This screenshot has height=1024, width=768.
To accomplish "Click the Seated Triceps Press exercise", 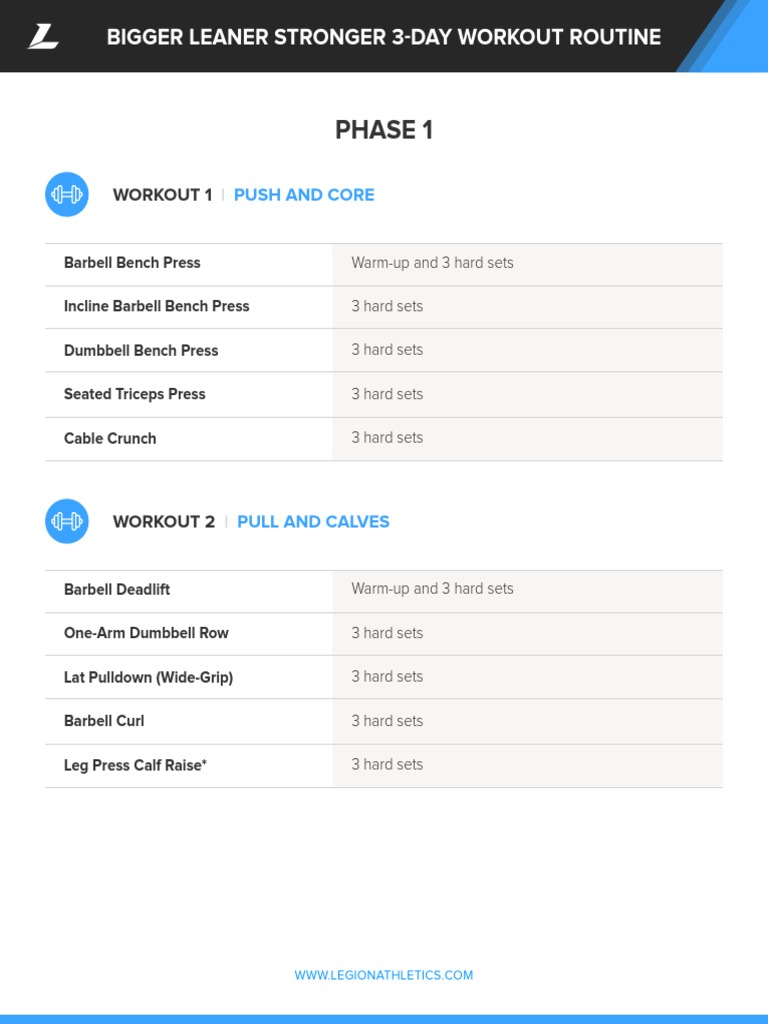I will point(135,394).
